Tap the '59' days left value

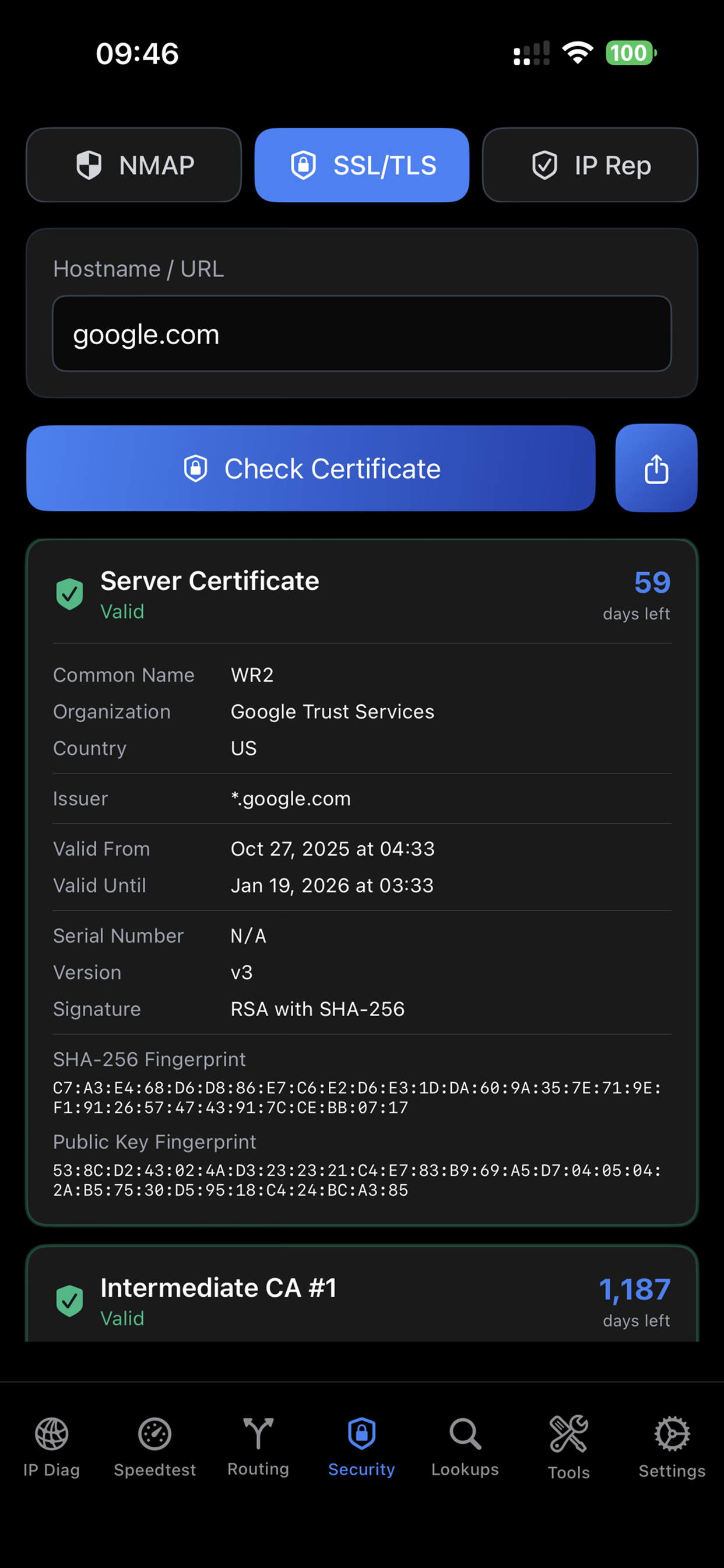pyautogui.click(x=652, y=583)
